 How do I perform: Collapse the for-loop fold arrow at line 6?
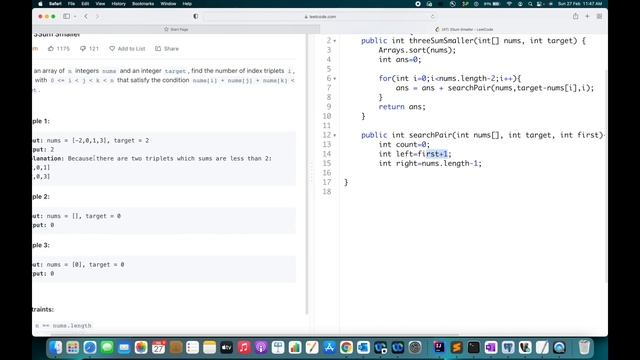[x=335, y=79]
